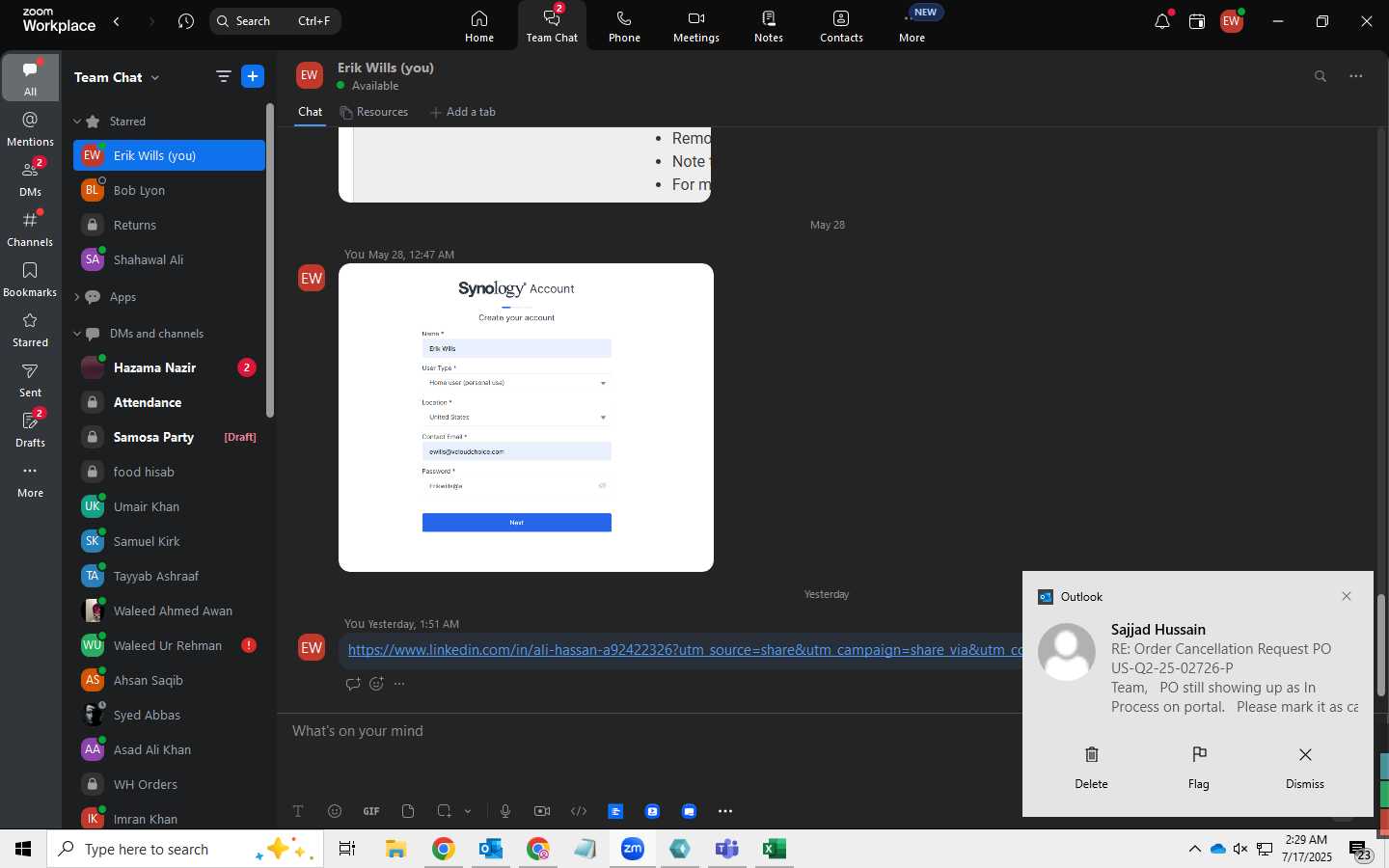Record an audio message with the microphone
The height and width of the screenshot is (868, 1389).
pyautogui.click(x=505, y=811)
